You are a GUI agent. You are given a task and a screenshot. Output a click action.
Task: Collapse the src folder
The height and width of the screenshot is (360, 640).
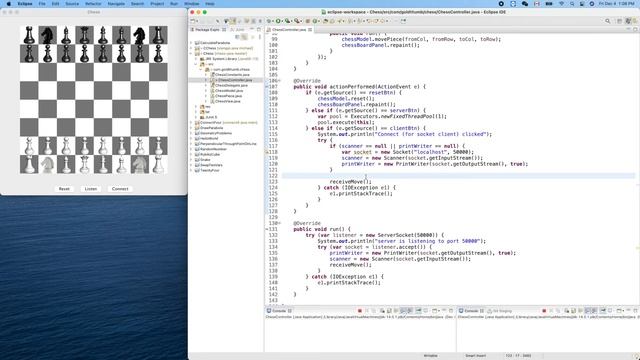tap(196, 64)
